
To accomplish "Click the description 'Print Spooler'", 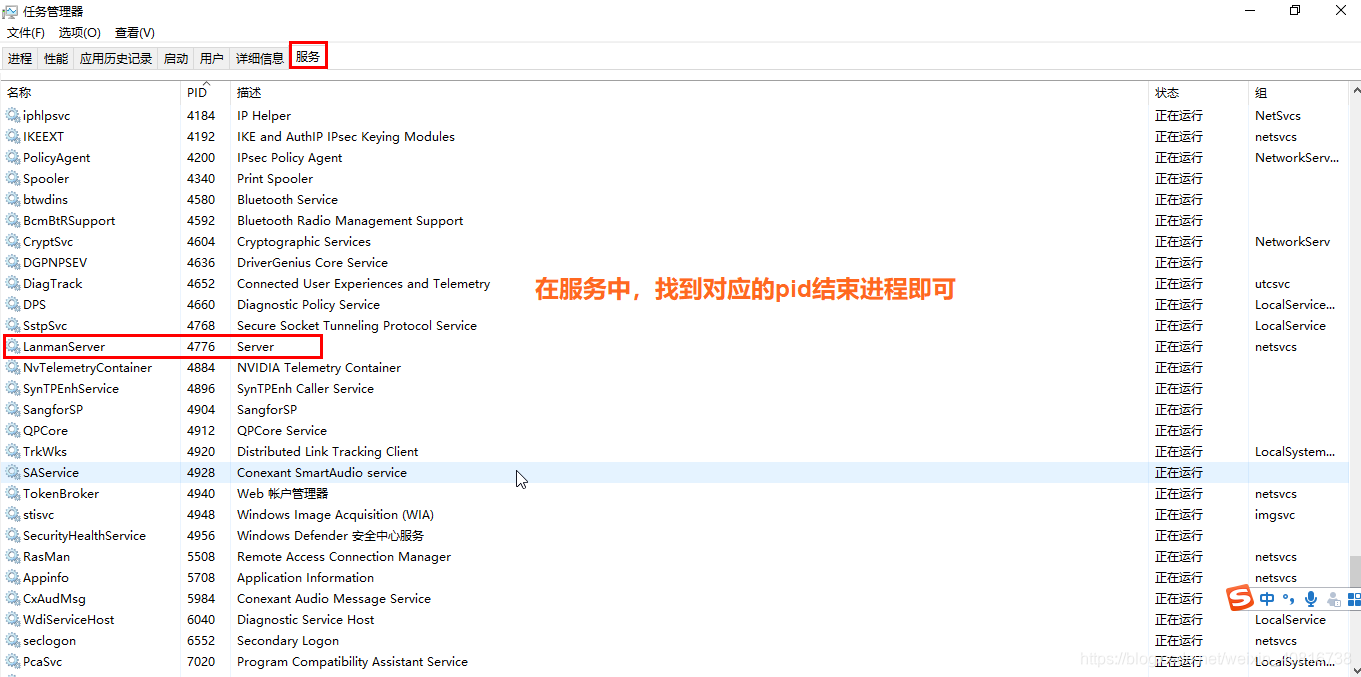I will click(x=275, y=179).
